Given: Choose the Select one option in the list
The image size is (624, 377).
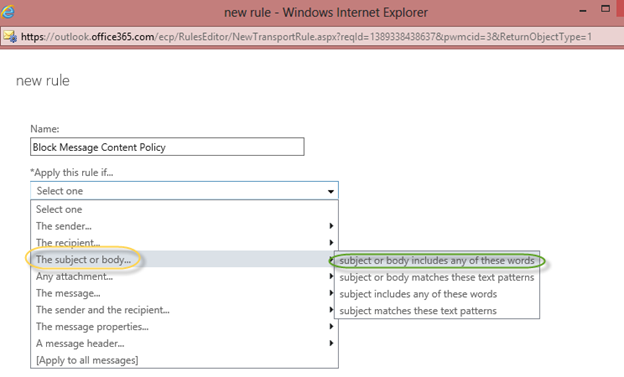Looking at the screenshot, I should [x=184, y=209].
